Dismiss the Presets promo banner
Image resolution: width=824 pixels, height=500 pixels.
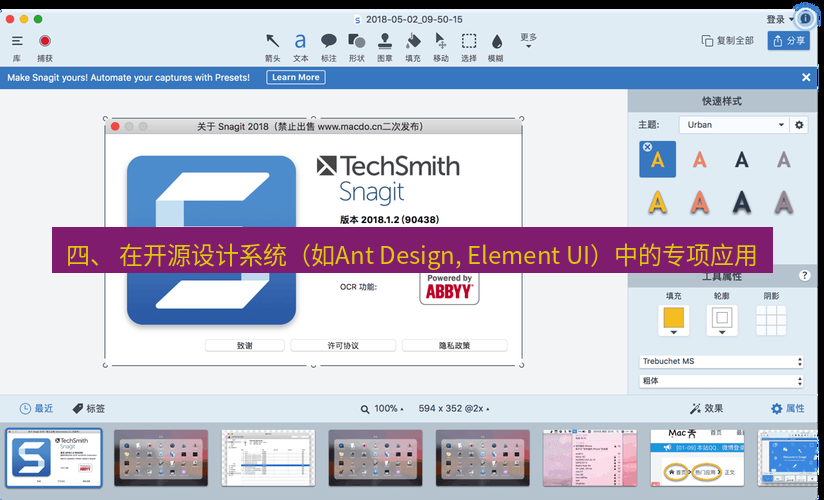806,77
